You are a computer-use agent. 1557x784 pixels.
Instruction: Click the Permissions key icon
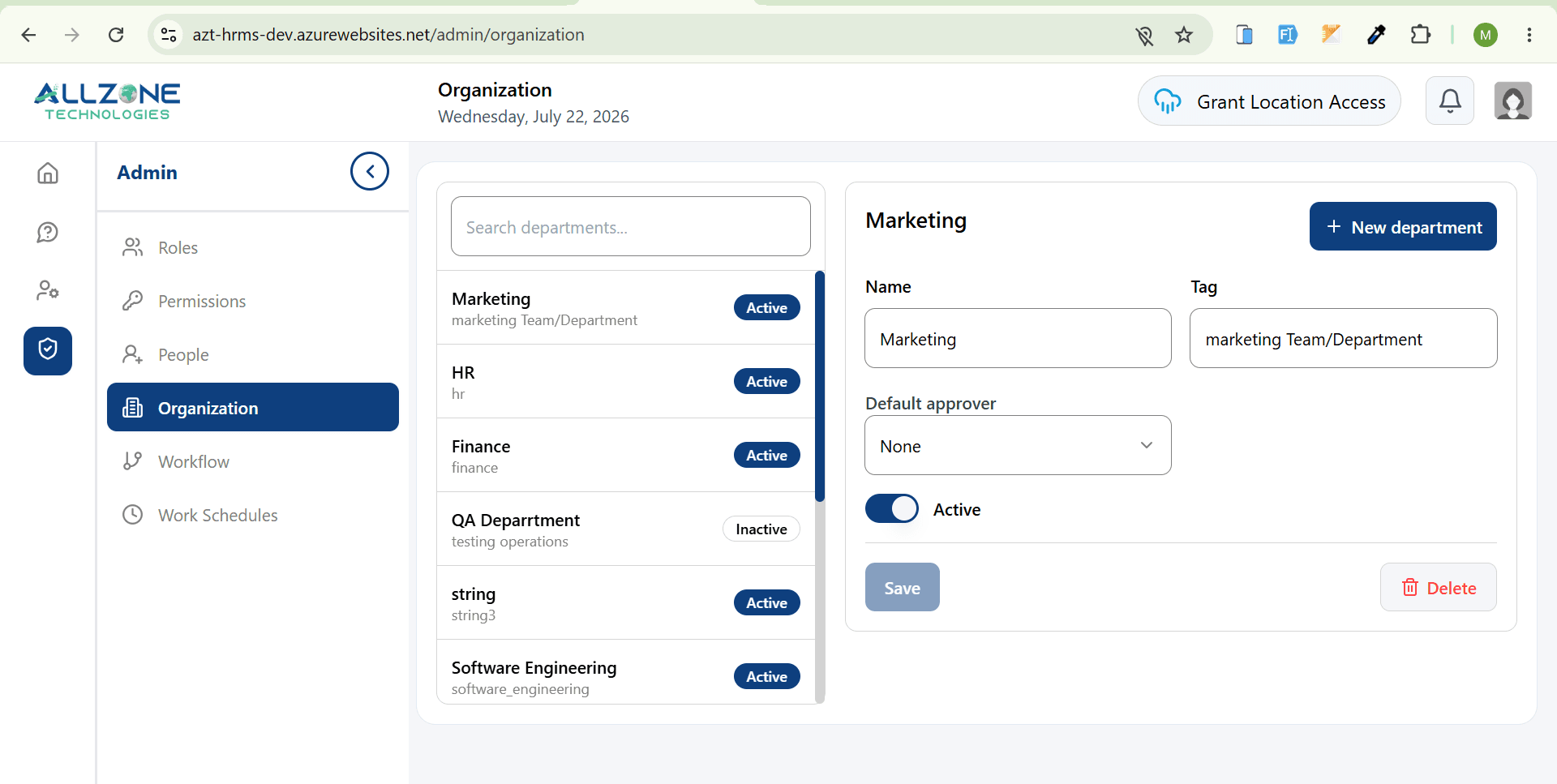(132, 301)
